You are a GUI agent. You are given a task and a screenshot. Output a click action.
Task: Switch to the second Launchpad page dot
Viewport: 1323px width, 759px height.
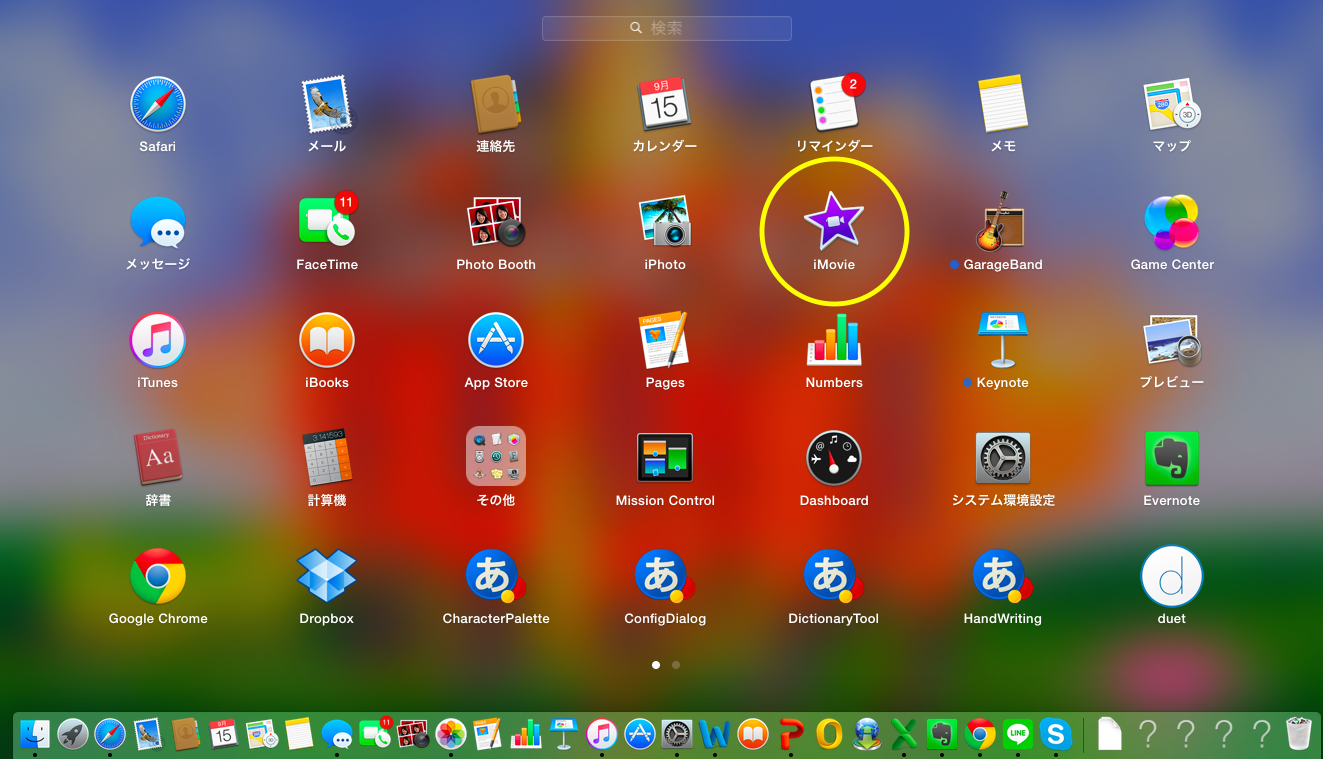coord(676,664)
